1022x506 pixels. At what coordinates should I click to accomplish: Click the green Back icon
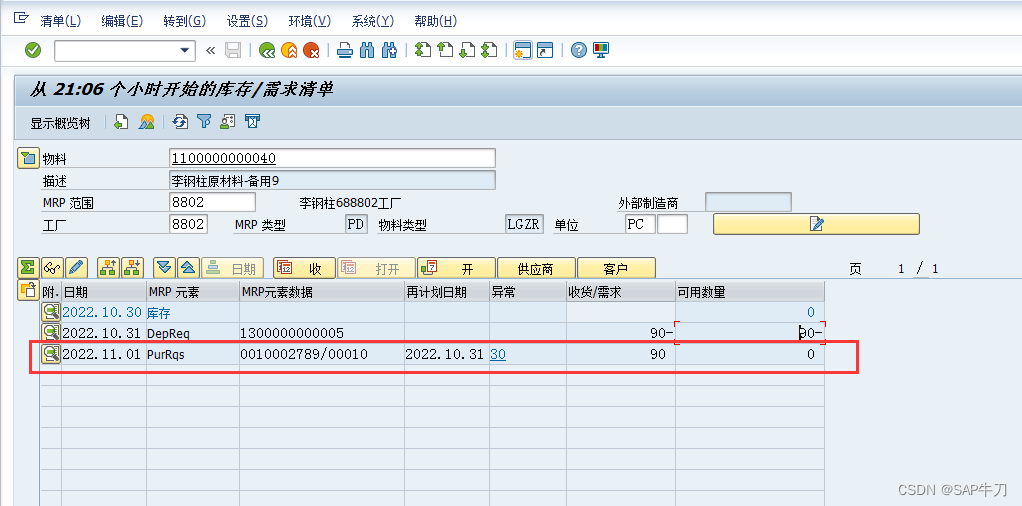click(266, 50)
